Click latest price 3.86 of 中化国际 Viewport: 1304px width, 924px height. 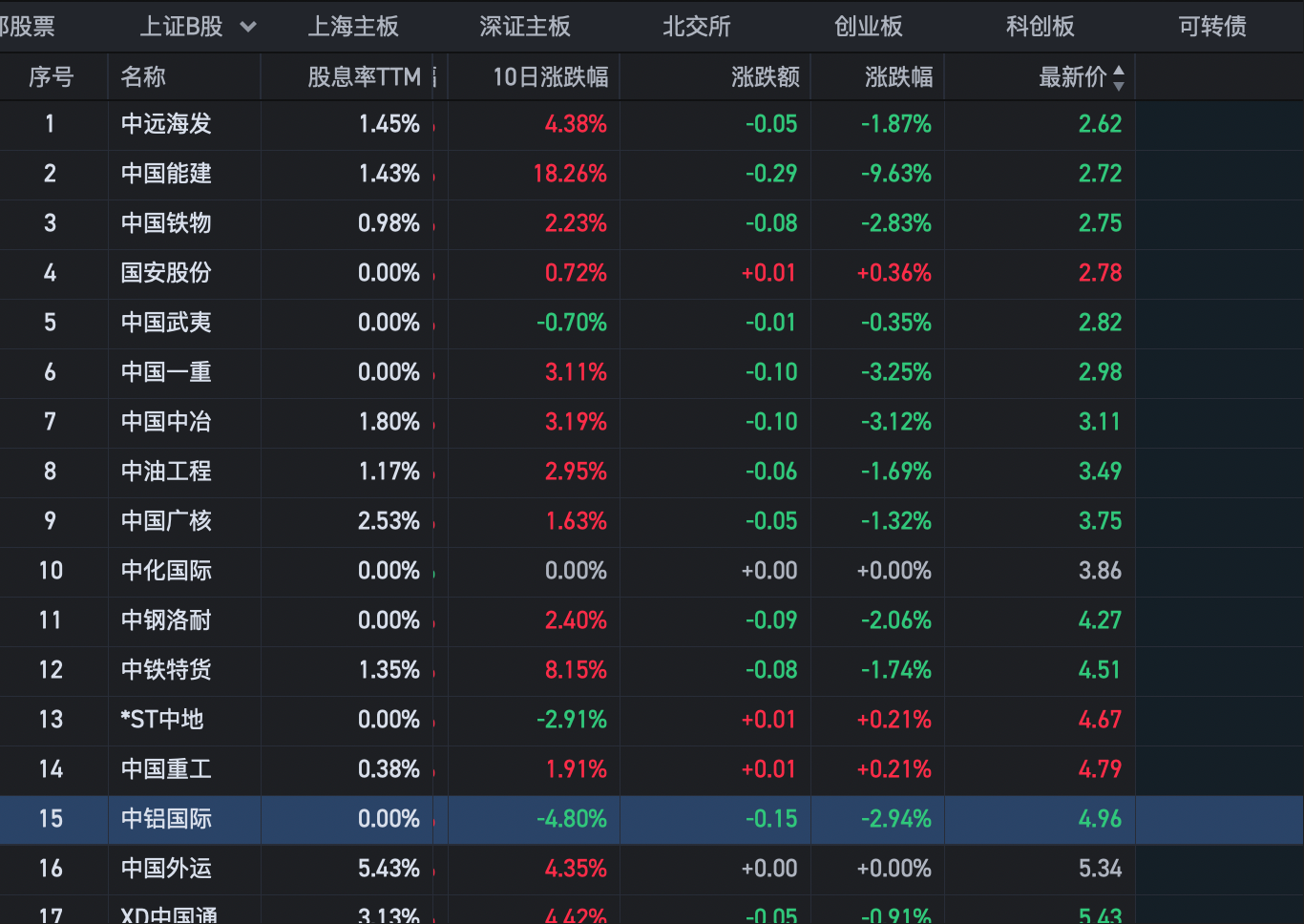coord(1100,571)
